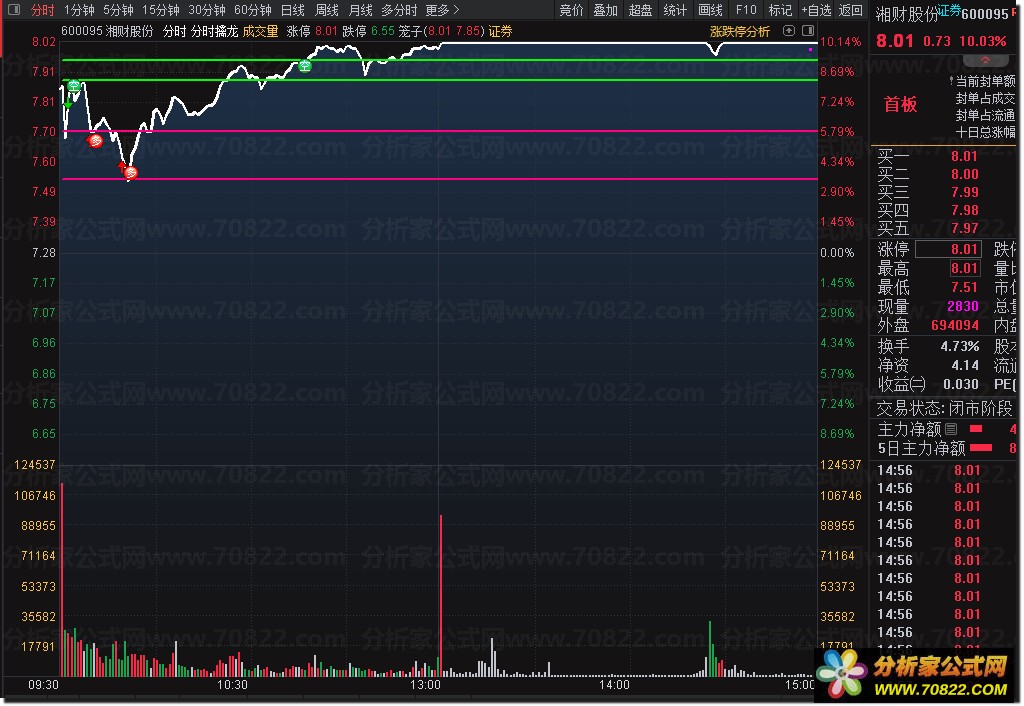Click the 最低 value 7.51
Image resolution: width=1024 pixels, height=706 pixels.
coord(965,287)
